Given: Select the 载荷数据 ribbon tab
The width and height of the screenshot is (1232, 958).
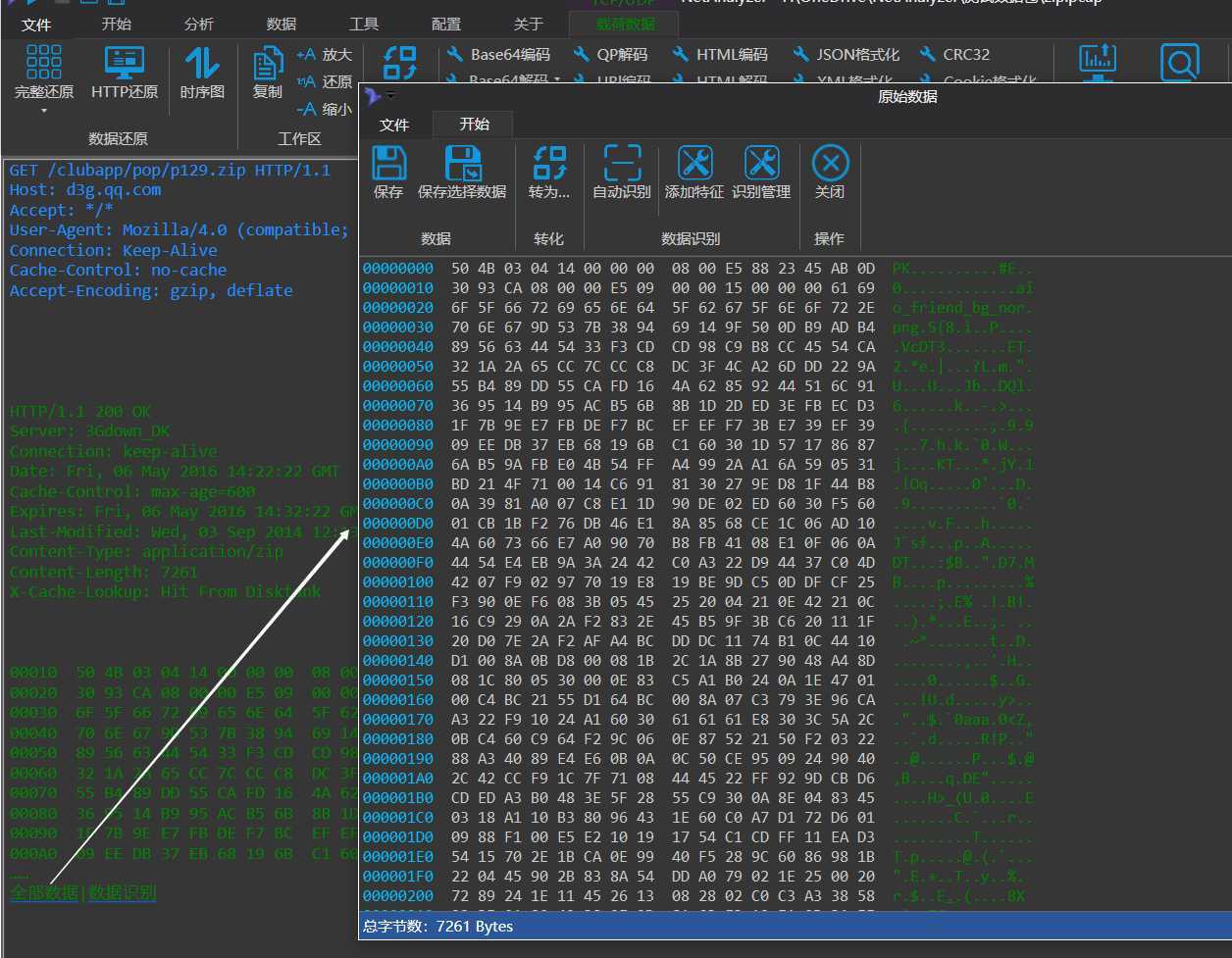Looking at the screenshot, I should [x=626, y=24].
